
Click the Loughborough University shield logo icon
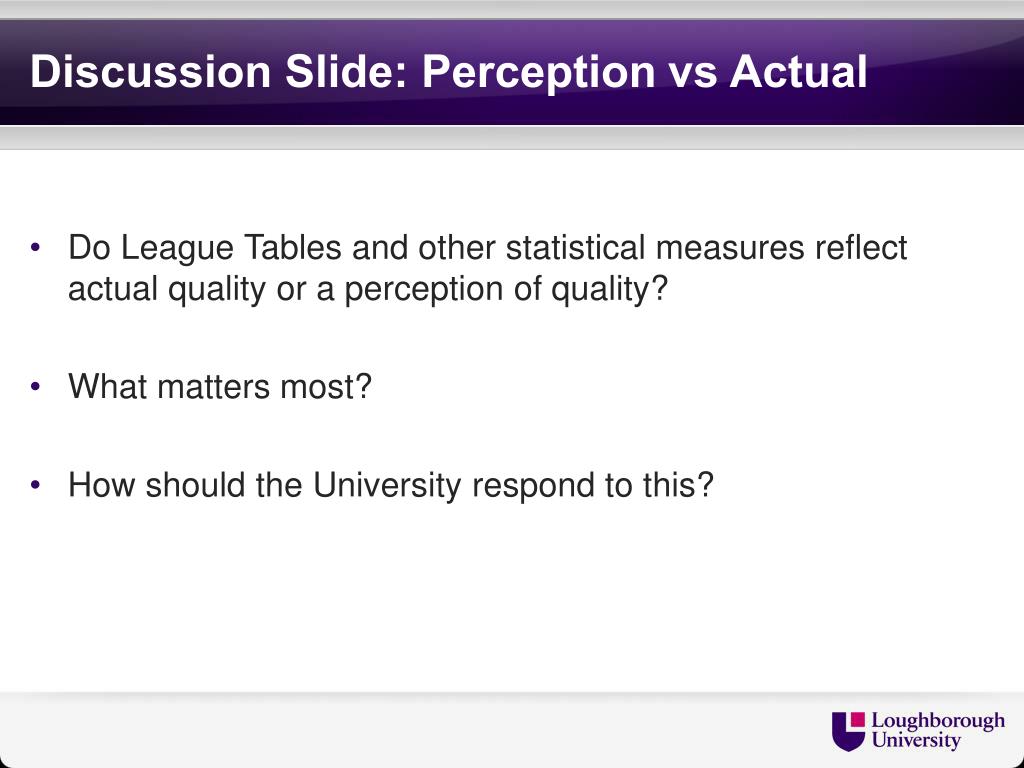[x=848, y=731]
